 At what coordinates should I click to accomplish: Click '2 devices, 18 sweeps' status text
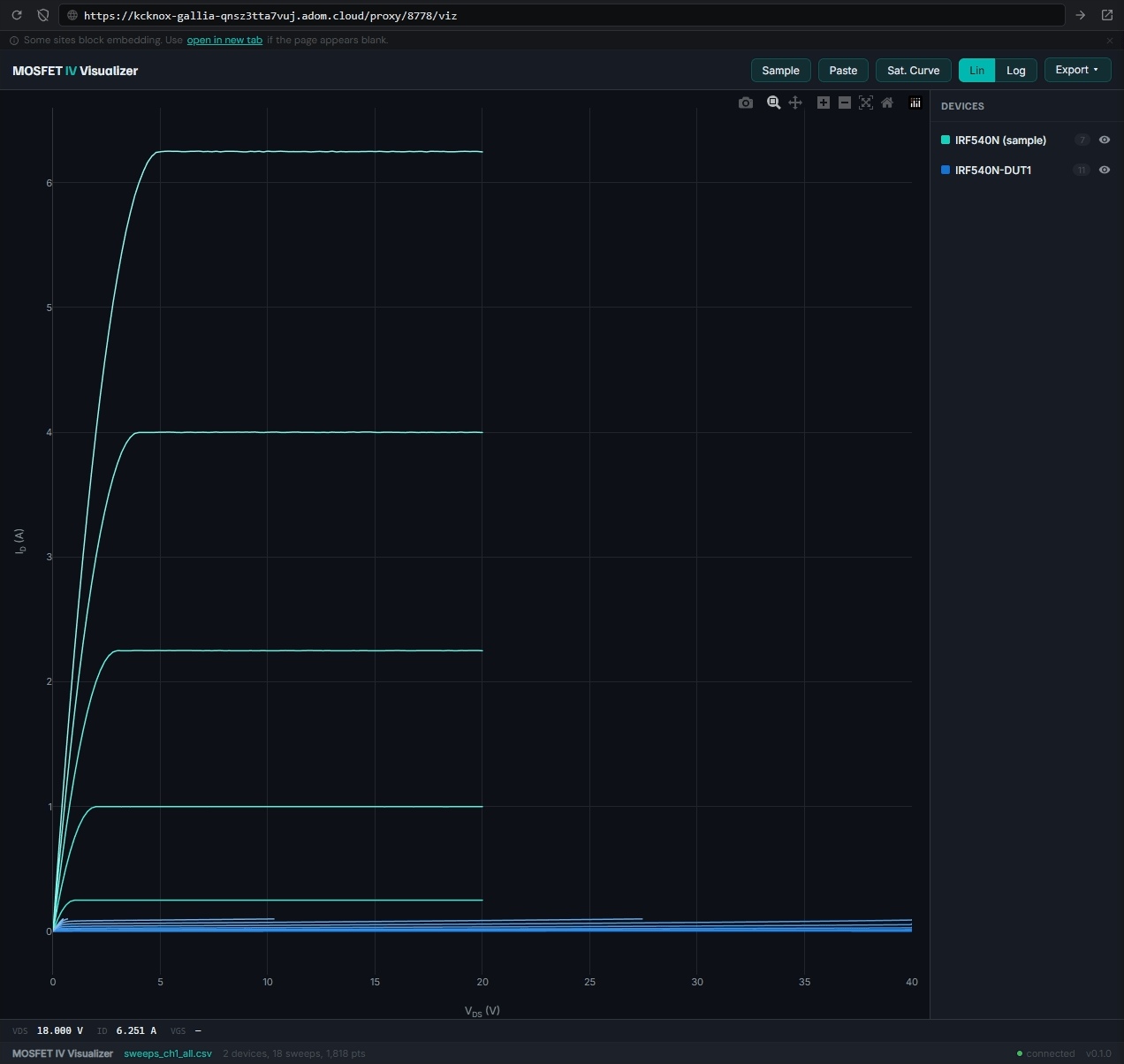pyautogui.click(x=294, y=1053)
